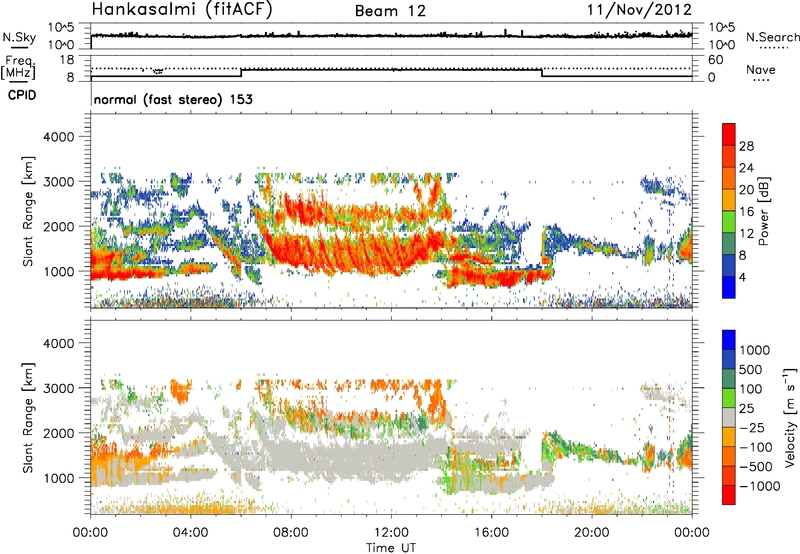Image resolution: width=800 pixels, height=554 pixels.
Task: Click the CPID label
Action: [22, 95]
